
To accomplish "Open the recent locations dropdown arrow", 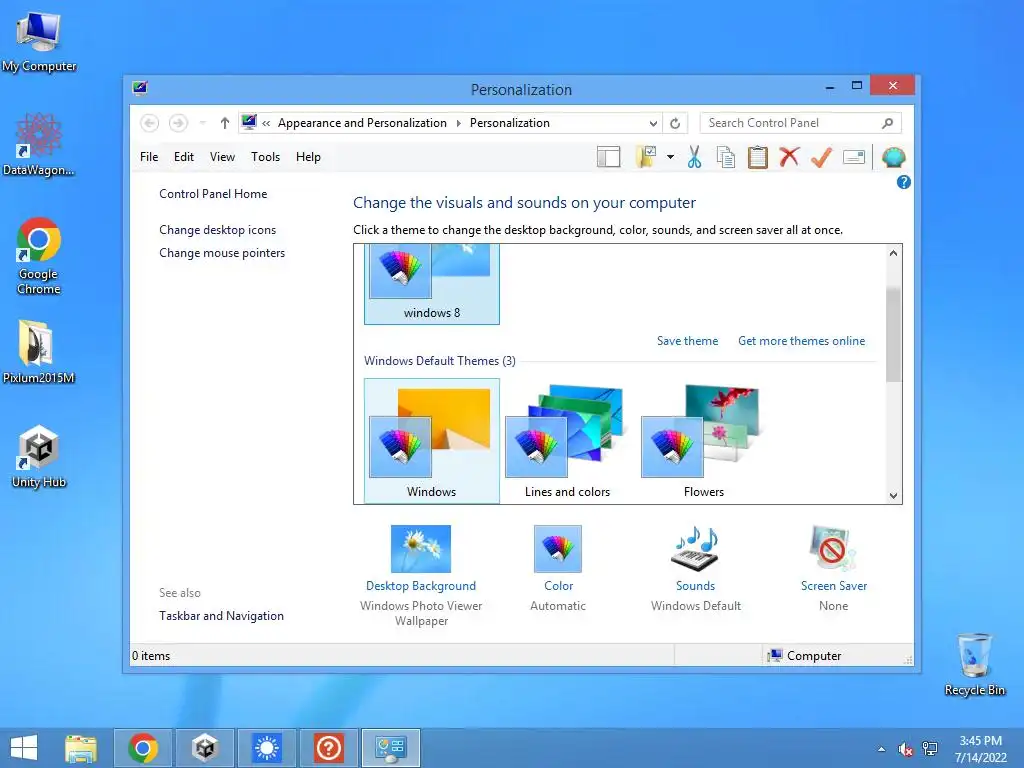I will tap(202, 123).
